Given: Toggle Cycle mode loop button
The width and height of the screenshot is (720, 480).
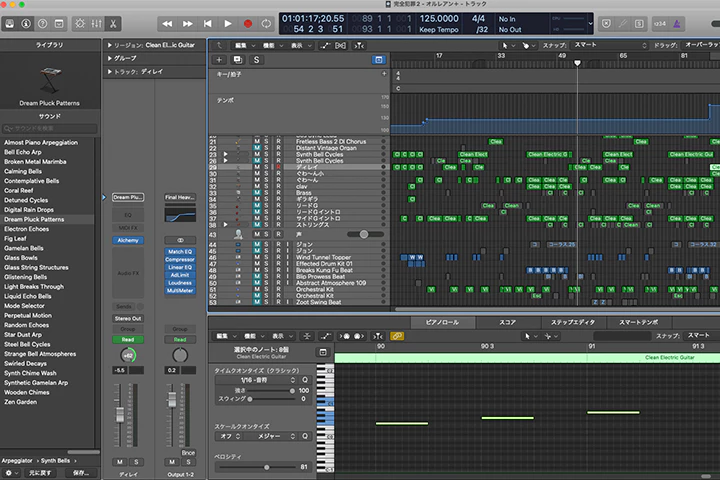Looking at the screenshot, I should pos(266,23).
